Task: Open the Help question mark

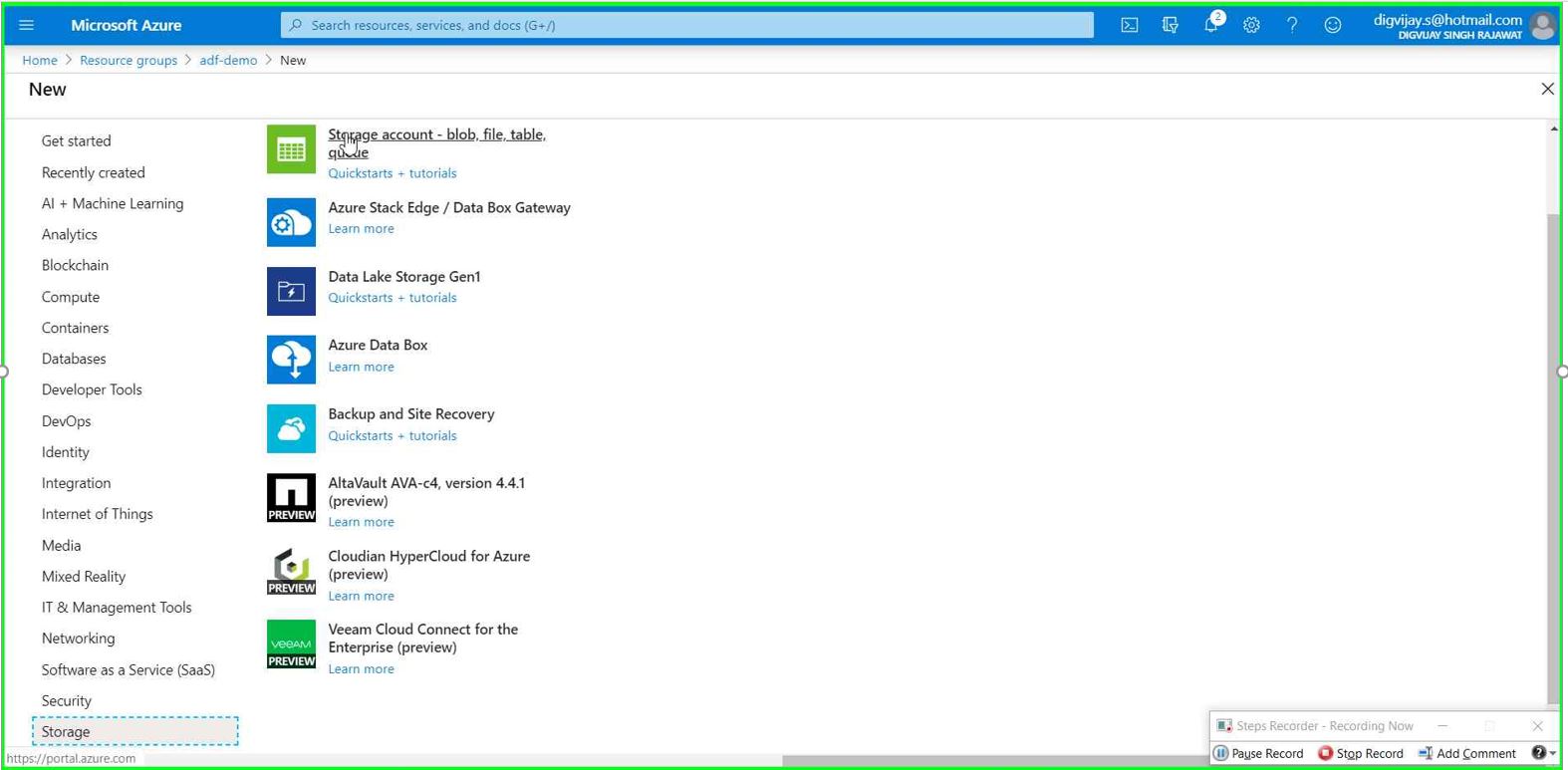Action: click(x=1292, y=25)
